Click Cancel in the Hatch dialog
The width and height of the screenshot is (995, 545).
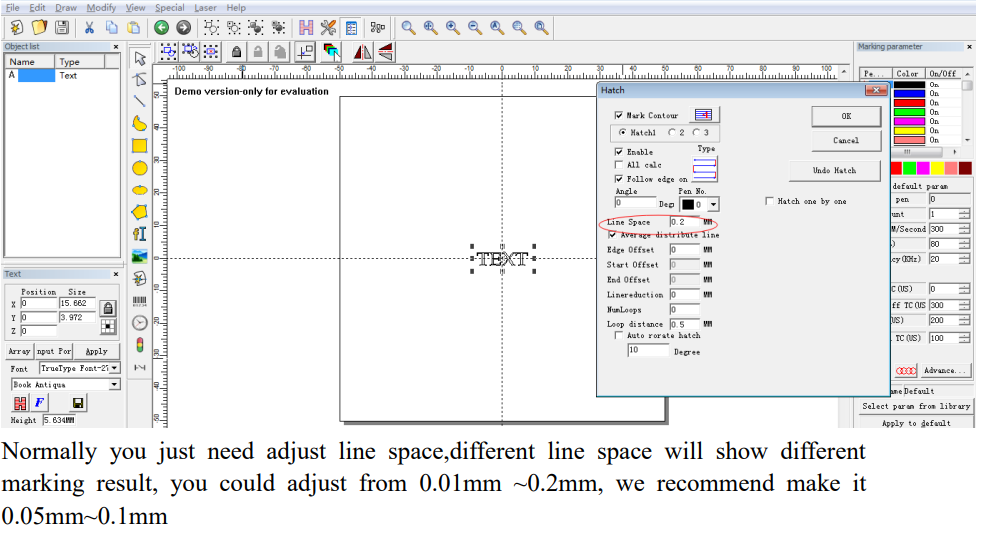(x=846, y=140)
